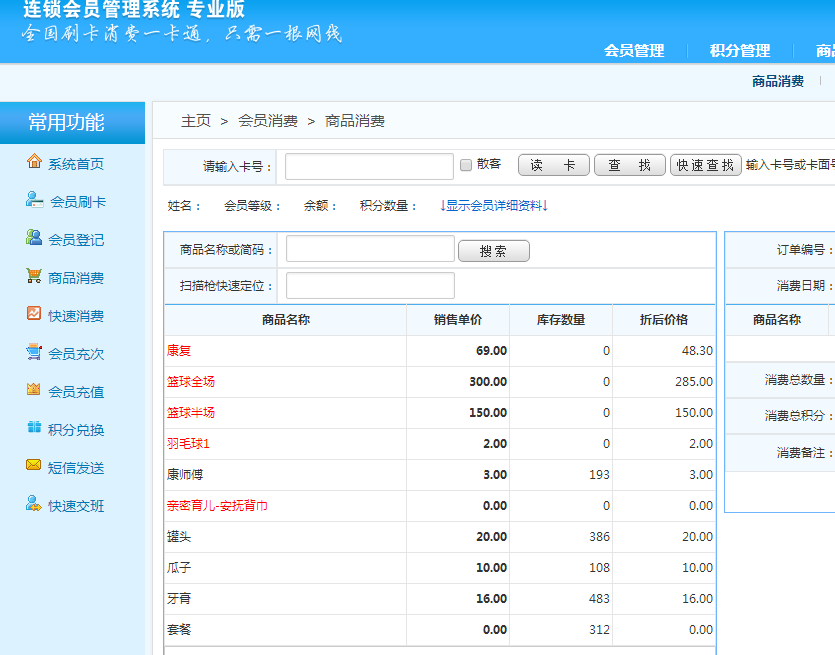Click the 快速交班 sidebar icon

(34, 504)
